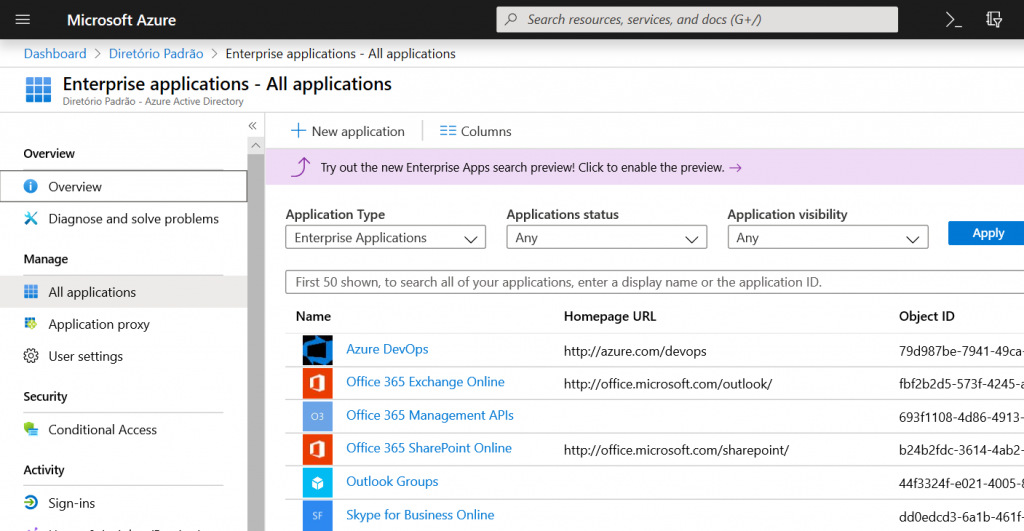
Task: Click the Columns list icon
Action: point(448,131)
